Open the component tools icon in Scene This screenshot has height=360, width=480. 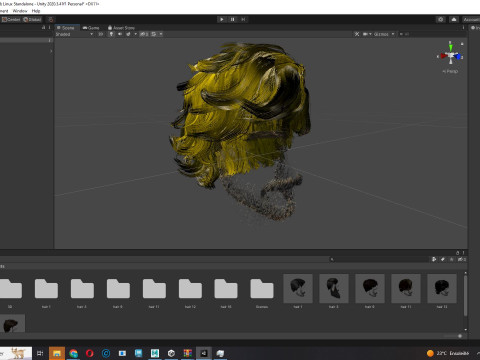click(x=357, y=34)
